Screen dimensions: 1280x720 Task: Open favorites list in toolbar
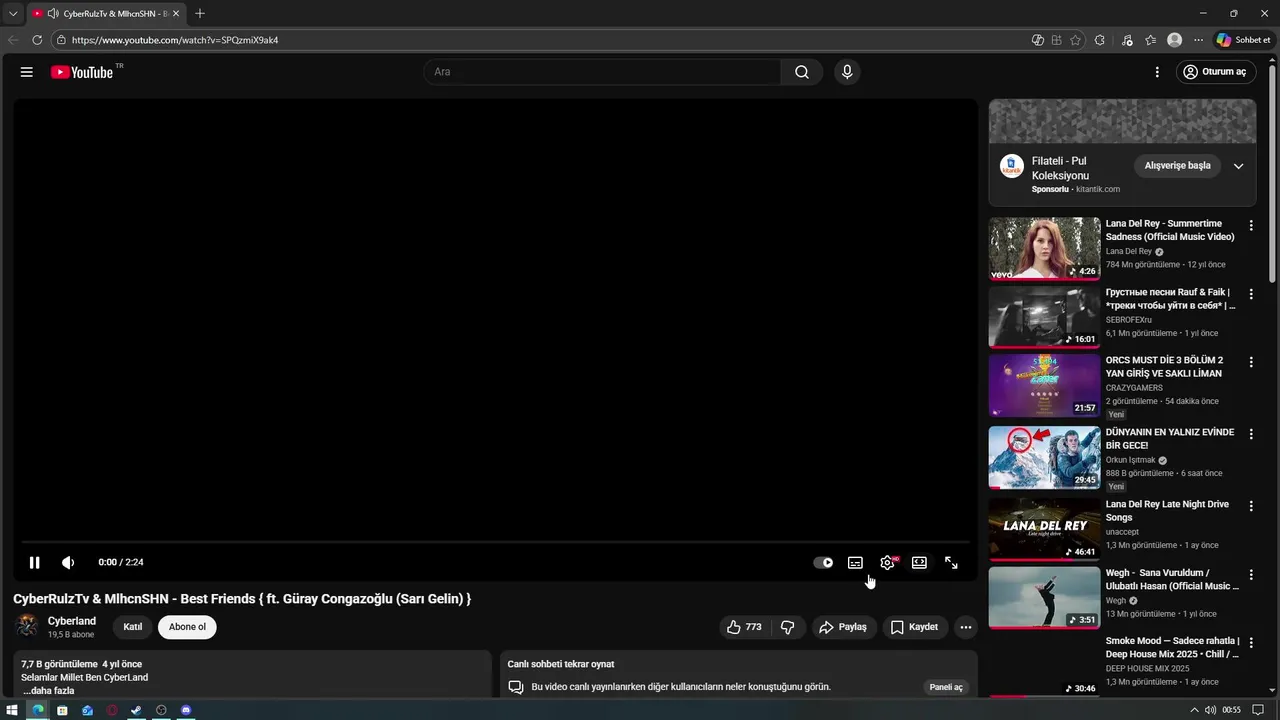1151,40
